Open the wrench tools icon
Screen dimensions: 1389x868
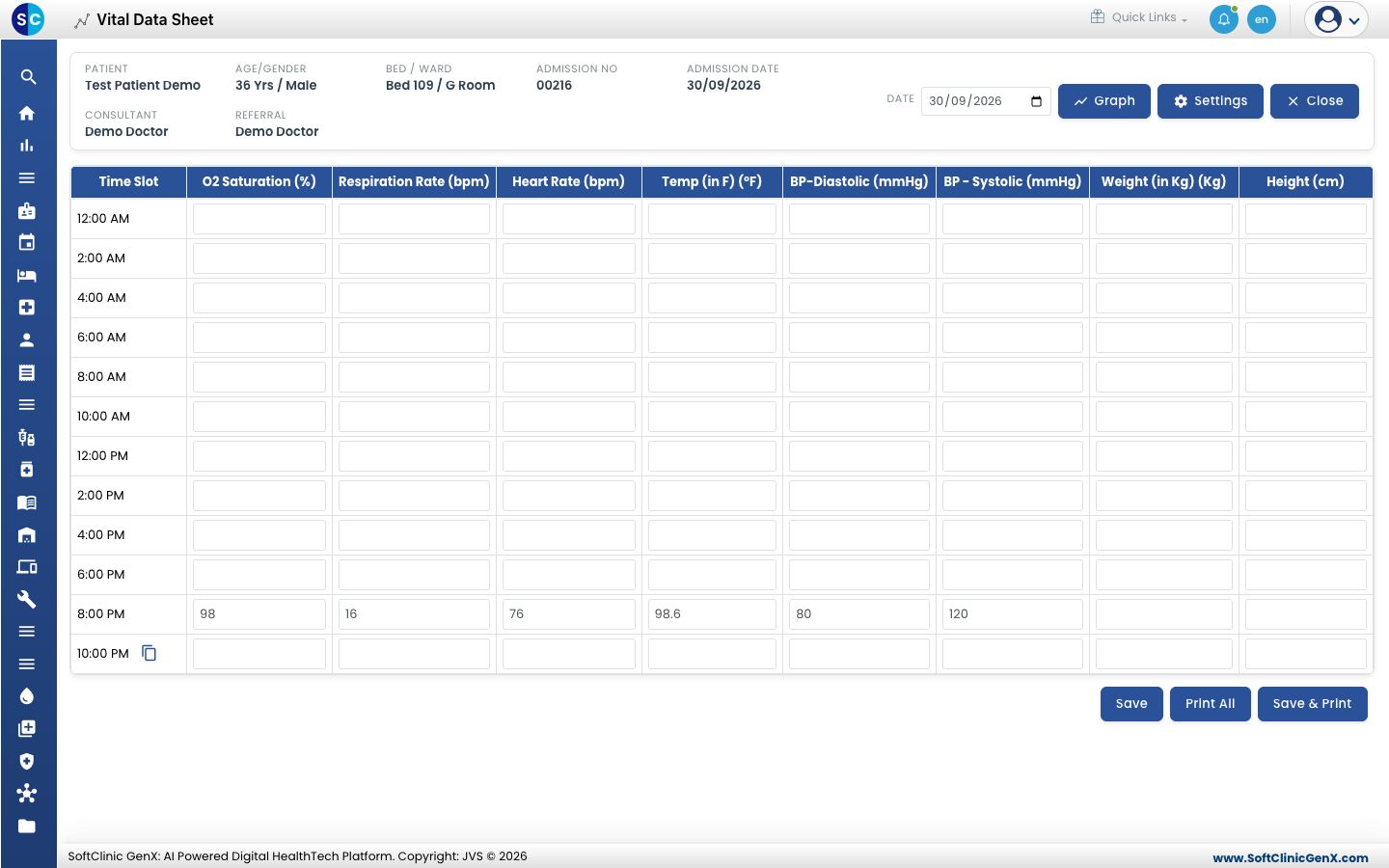[x=27, y=599]
